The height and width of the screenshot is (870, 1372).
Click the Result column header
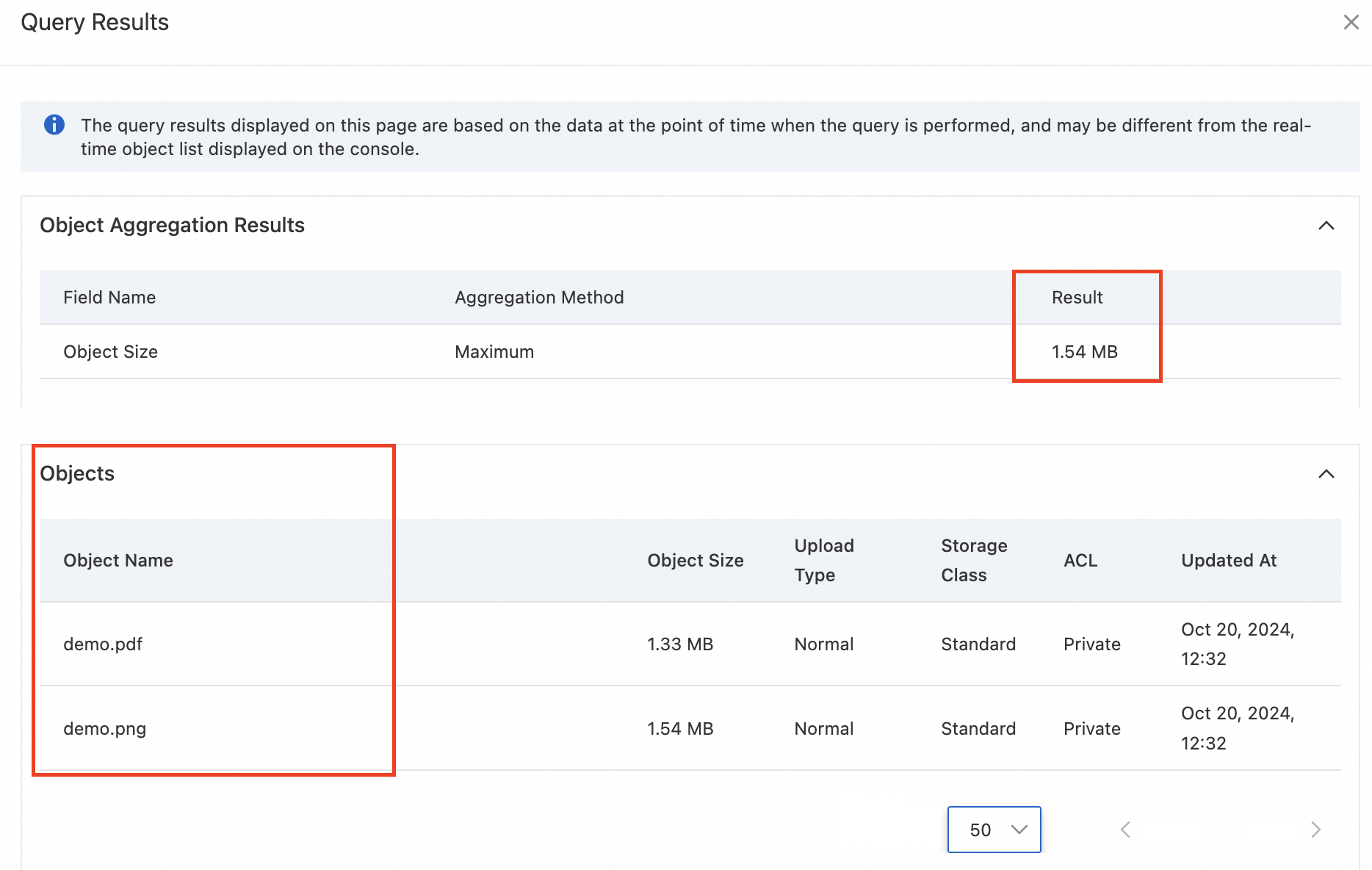(1077, 298)
